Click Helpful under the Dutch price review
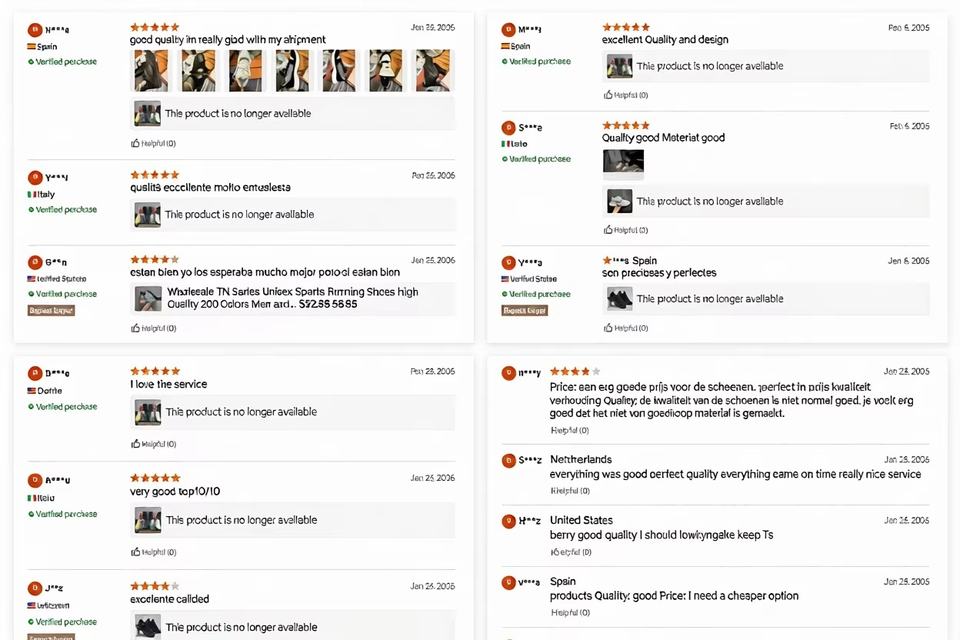 coord(570,431)
